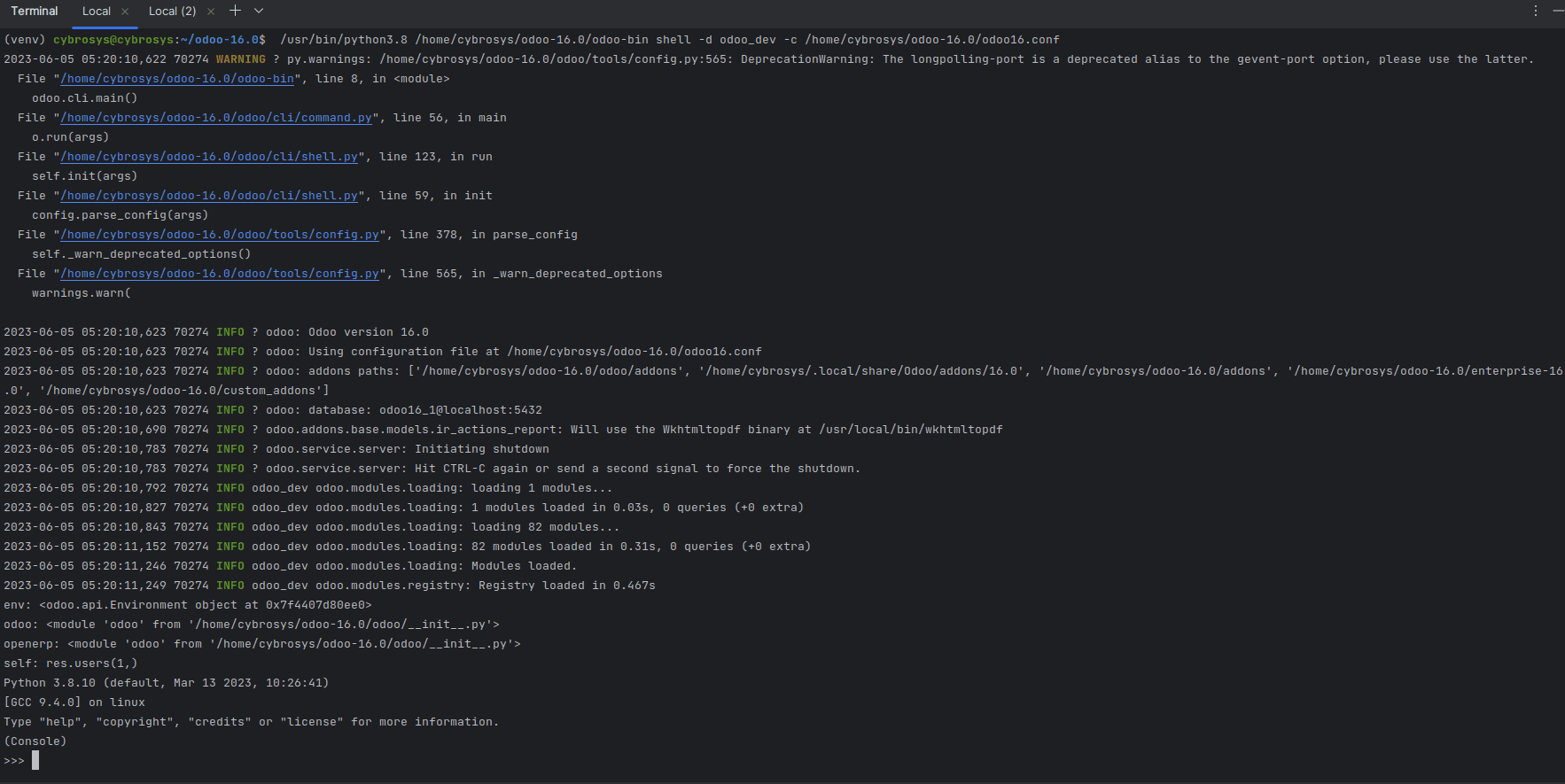Image resolution: width=1565 pixels, height=784 pixels.
Task: Open the shell.py link at line 123
Action: (x=209, y=157)
